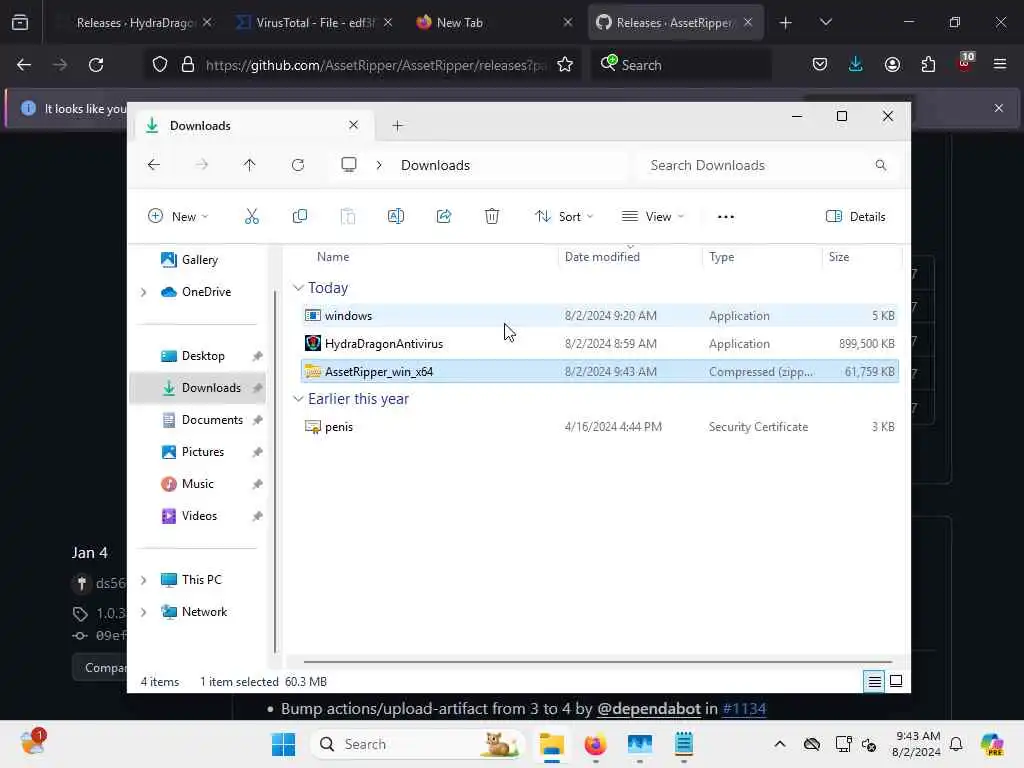The height and width of the screenshot is (768, 1024).
Task: Refresh the Downloads folder view
Action: 298,165
